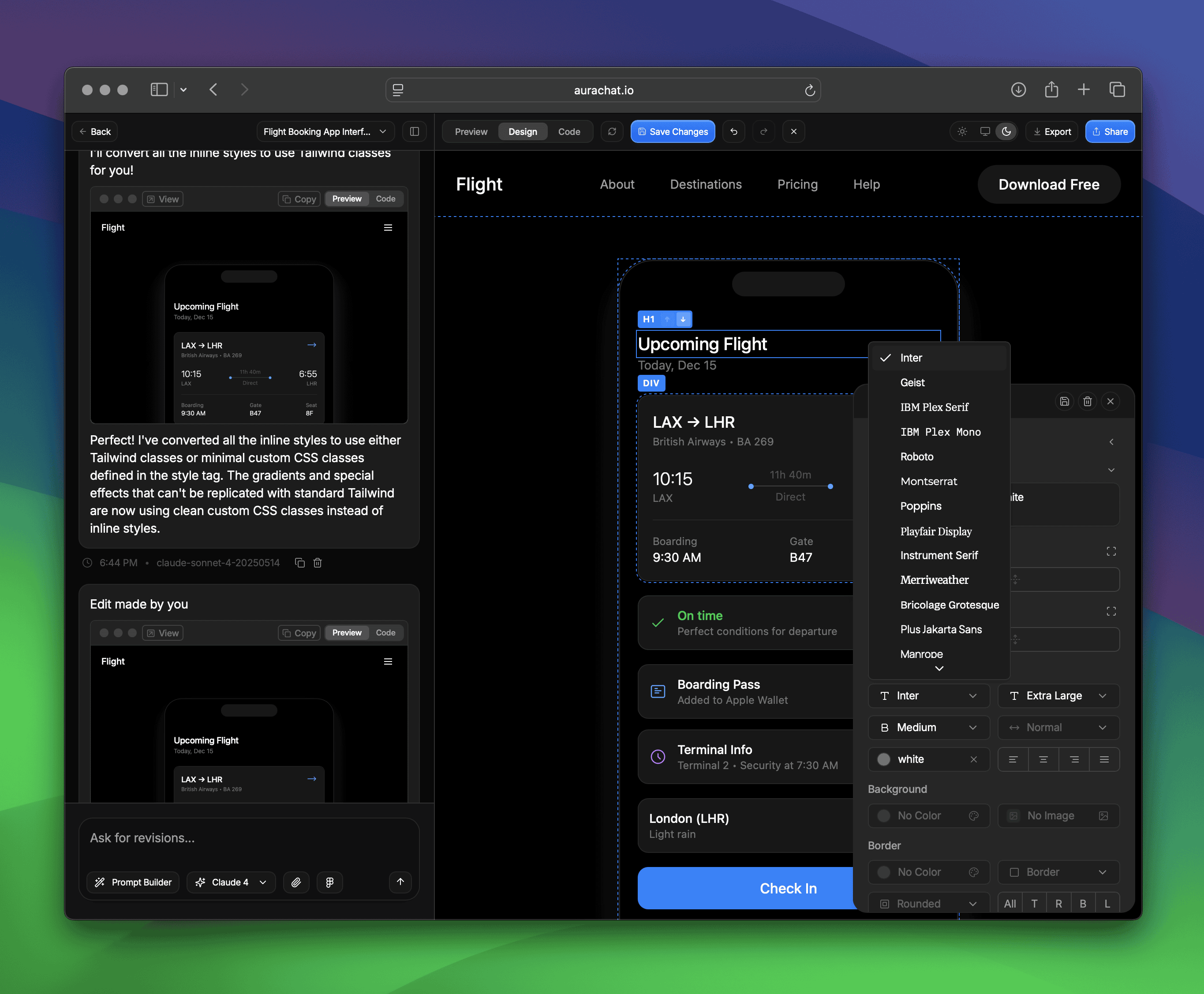The image size is (1204, 994).
Task: Delete message trash icon next to timestamp
Action: (x=318, y=563)
